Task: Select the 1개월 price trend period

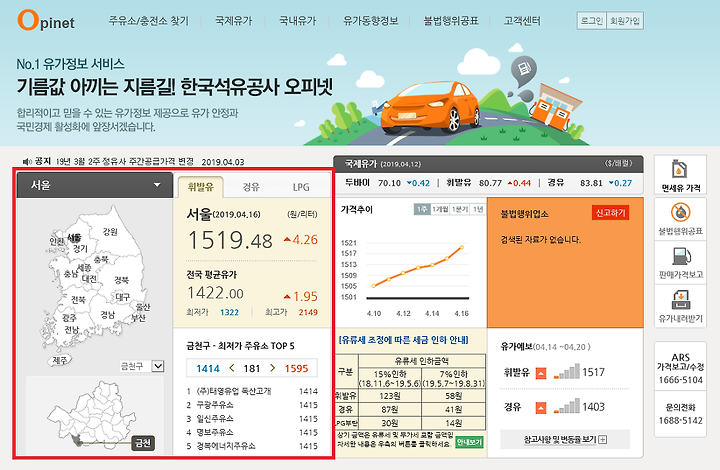Action: 440,209
